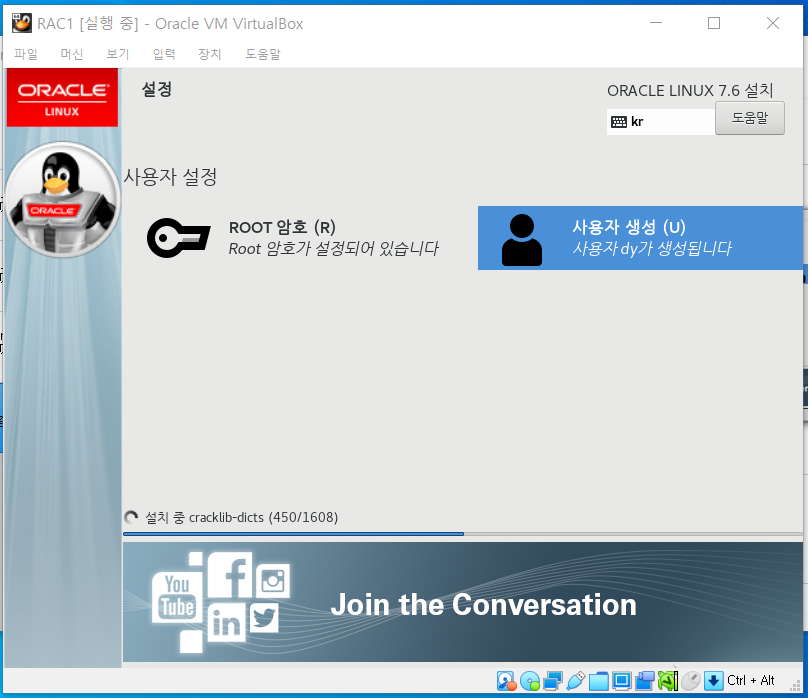Maximize the RAC1 VirtualBox window
Viewport: 808px width, 698px height.
tap(714, 23)
